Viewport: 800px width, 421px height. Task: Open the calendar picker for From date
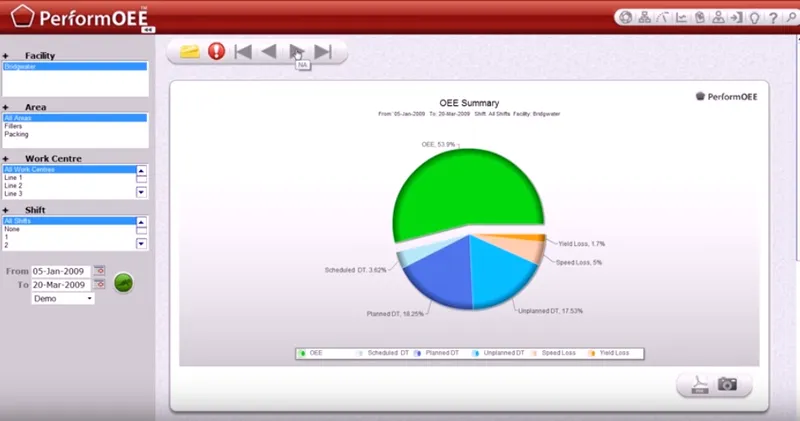(99, 270)
